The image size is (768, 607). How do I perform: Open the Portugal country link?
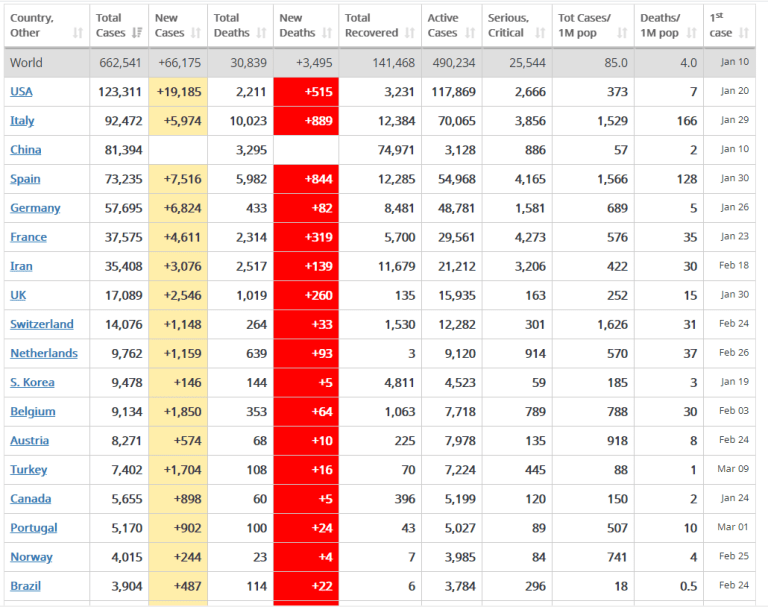click(33, 528)
